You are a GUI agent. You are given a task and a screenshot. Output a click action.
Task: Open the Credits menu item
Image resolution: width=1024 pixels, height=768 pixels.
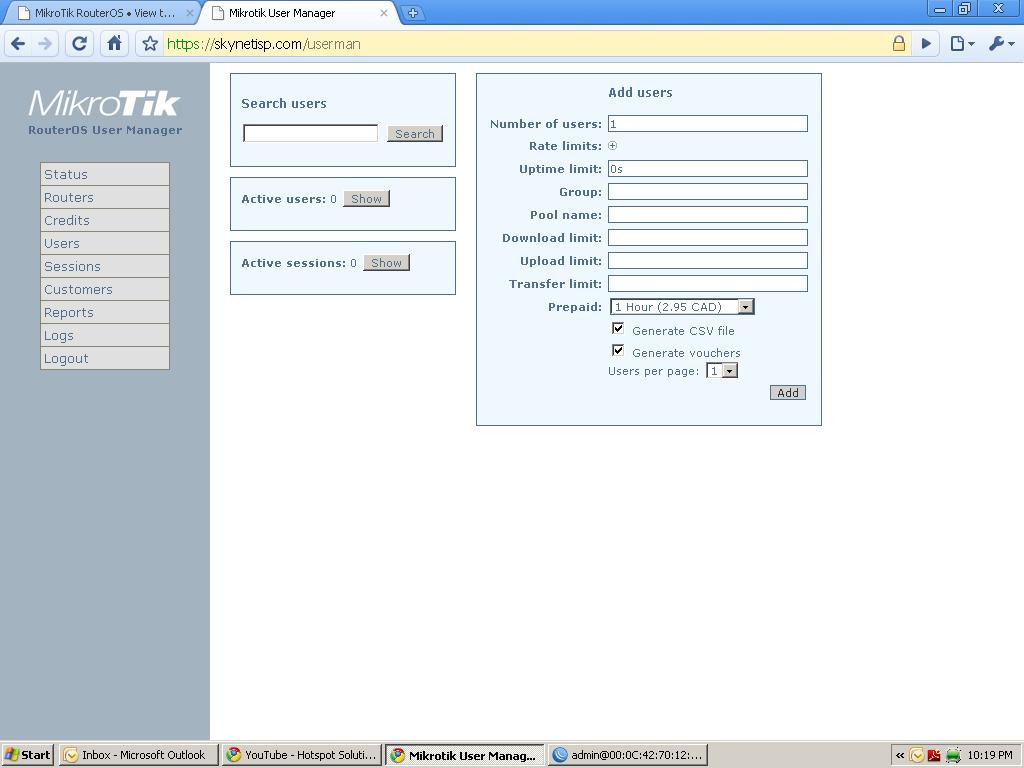105,220
